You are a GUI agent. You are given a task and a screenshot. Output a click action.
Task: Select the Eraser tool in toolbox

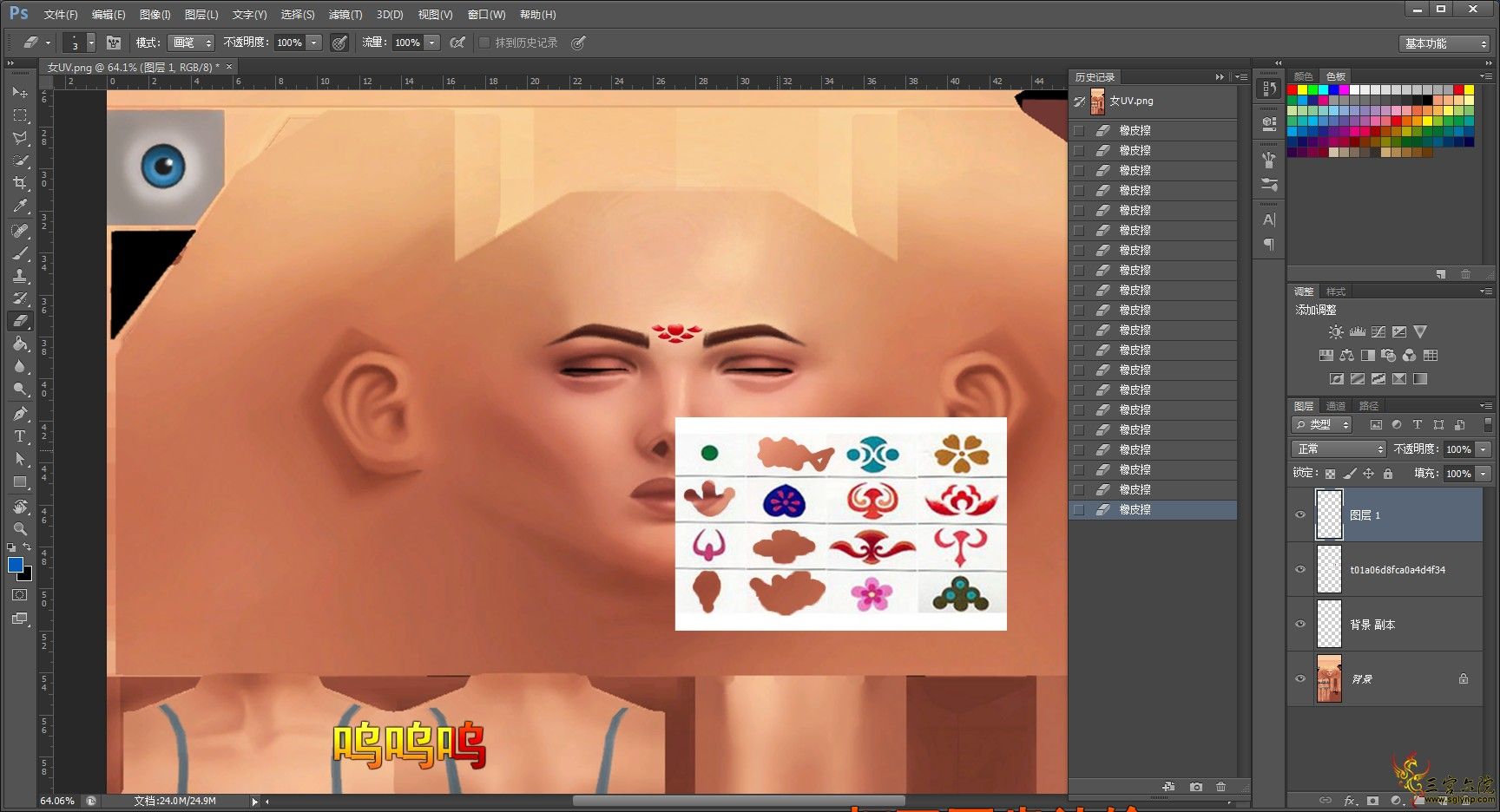(20, 321)
